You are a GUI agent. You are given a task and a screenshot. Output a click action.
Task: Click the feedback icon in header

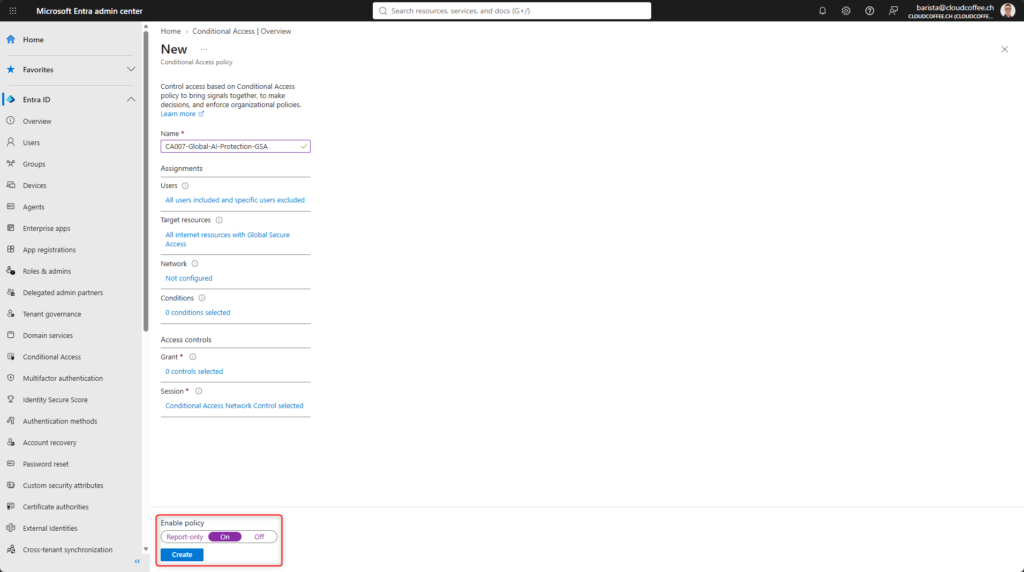tap(893, 10)
